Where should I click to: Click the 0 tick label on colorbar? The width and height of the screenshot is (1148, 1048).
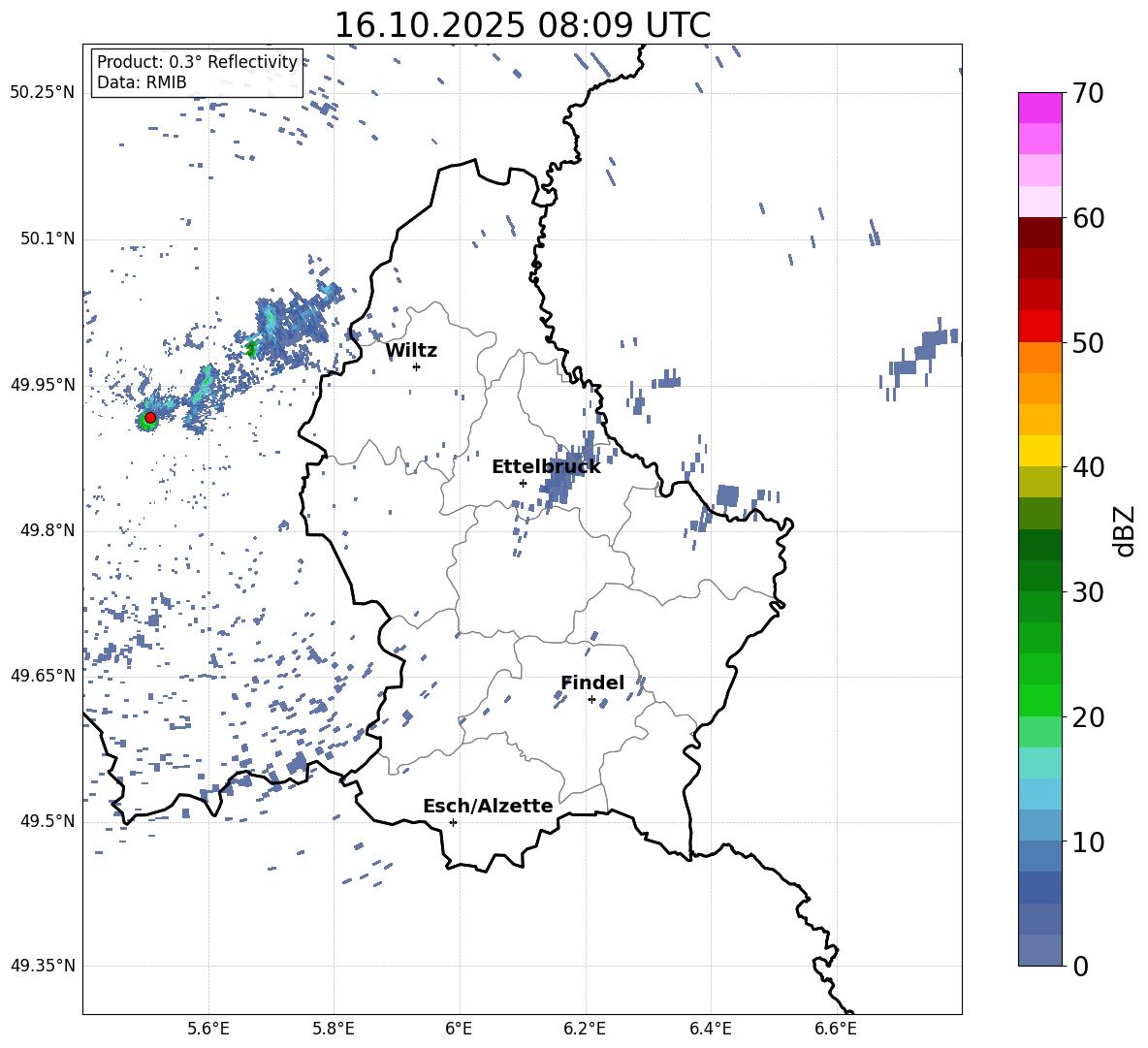(x=1080, y=966)
